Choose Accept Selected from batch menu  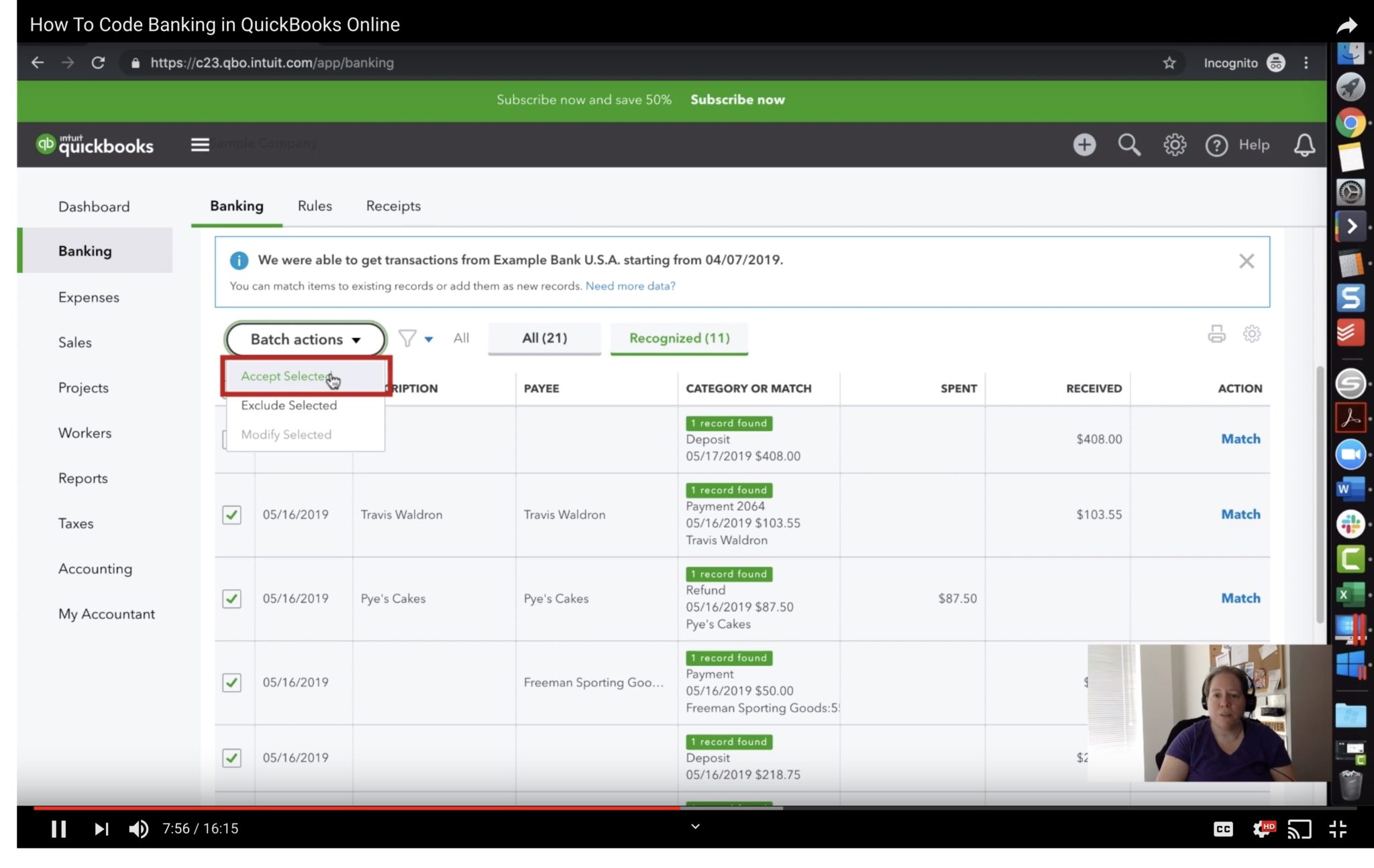point(305,376)
